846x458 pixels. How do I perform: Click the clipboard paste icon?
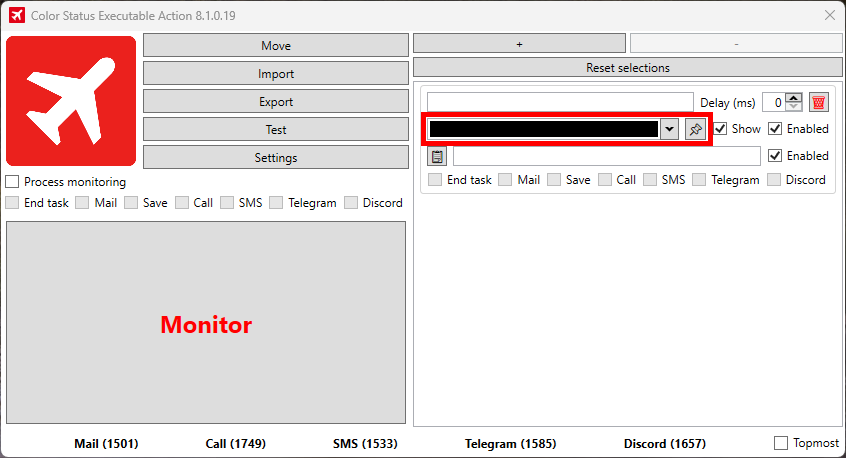tap(437, 156)
